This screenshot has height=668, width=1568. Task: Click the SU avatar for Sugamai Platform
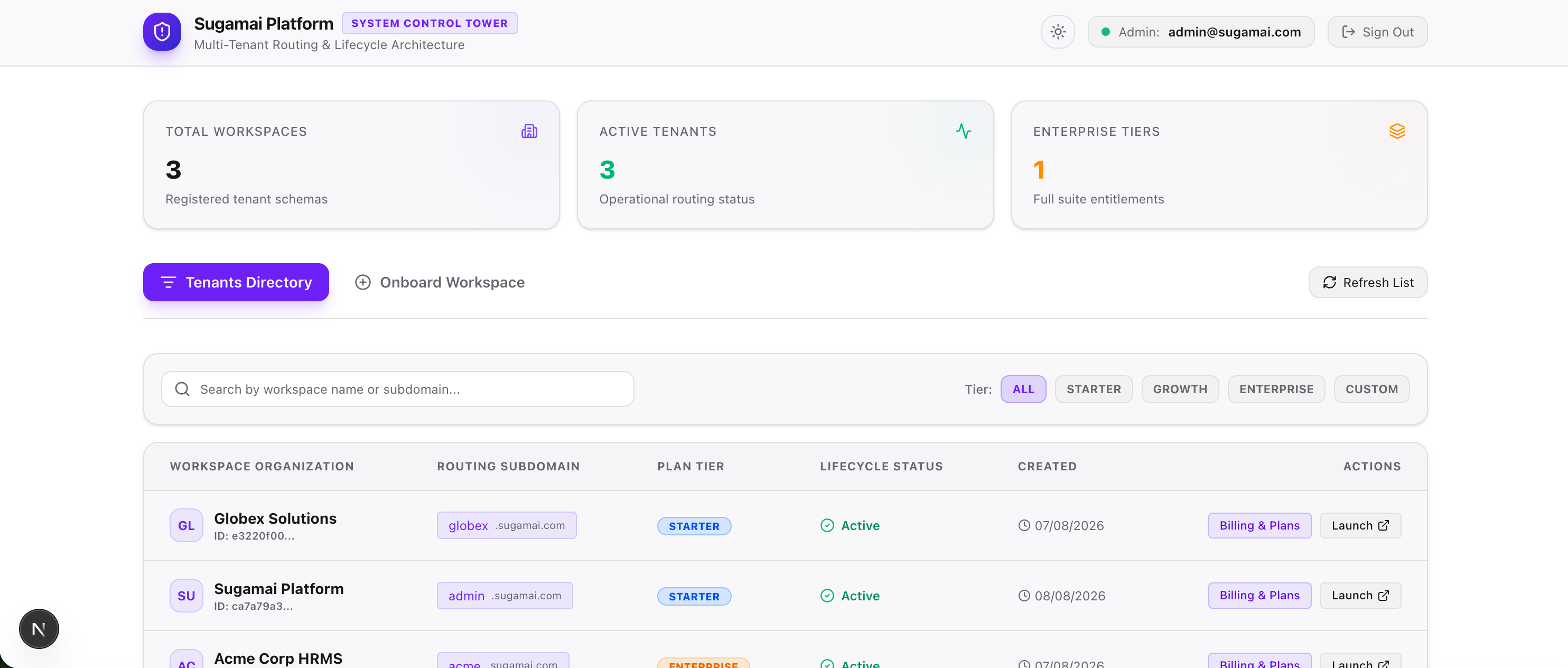(186, 596)
